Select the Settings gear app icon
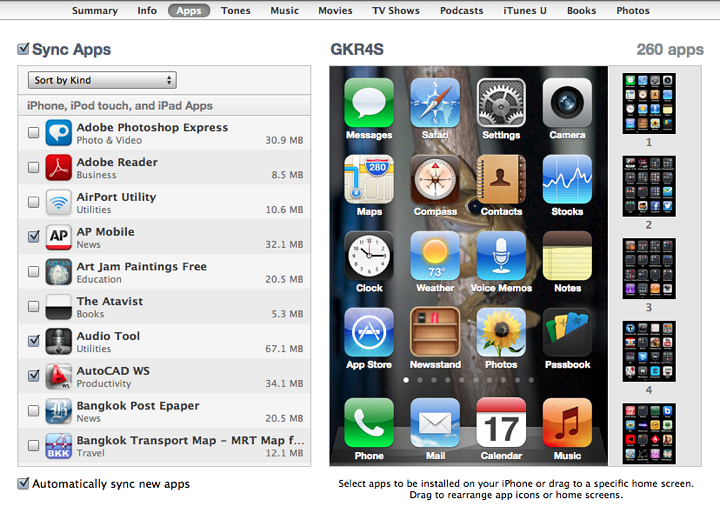 click(x=501, y=102)
